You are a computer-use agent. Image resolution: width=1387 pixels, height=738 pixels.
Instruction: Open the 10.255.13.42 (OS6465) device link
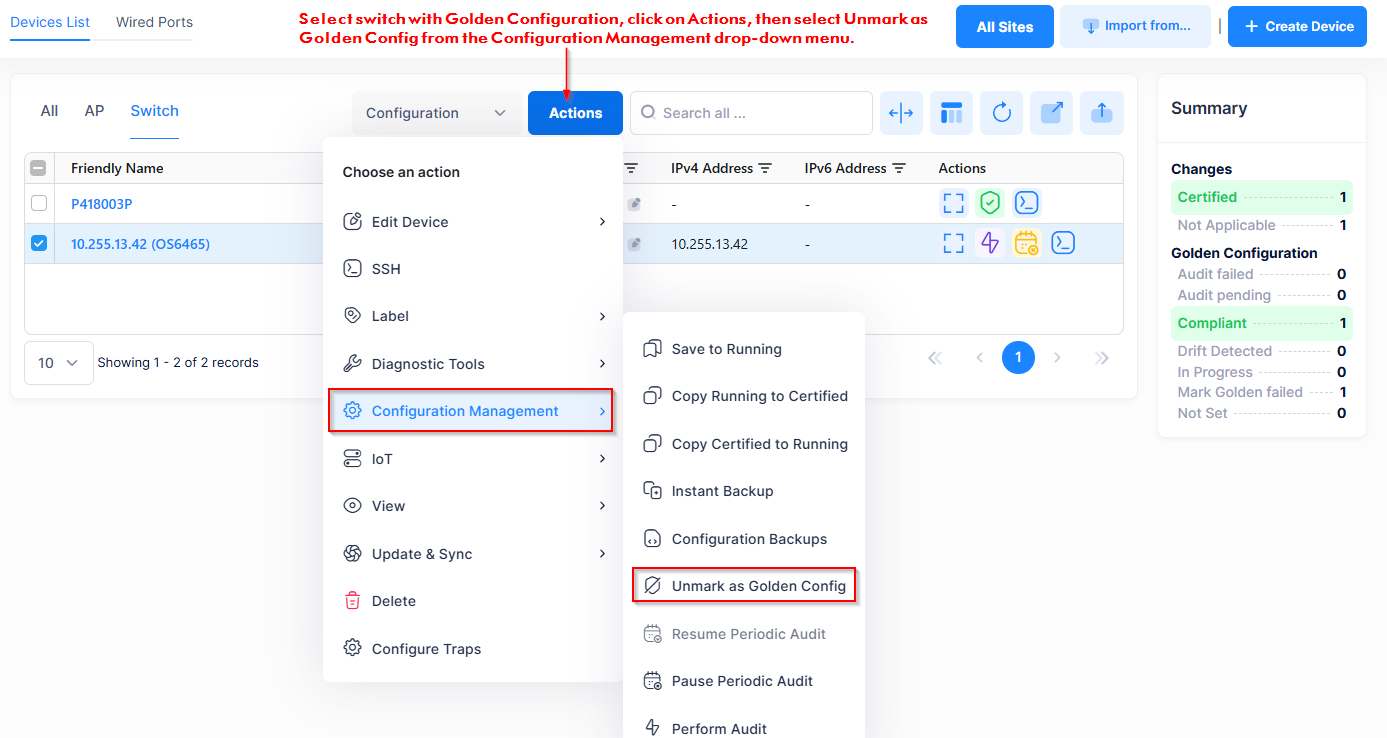pyautogui.click(x=140, y=244)
